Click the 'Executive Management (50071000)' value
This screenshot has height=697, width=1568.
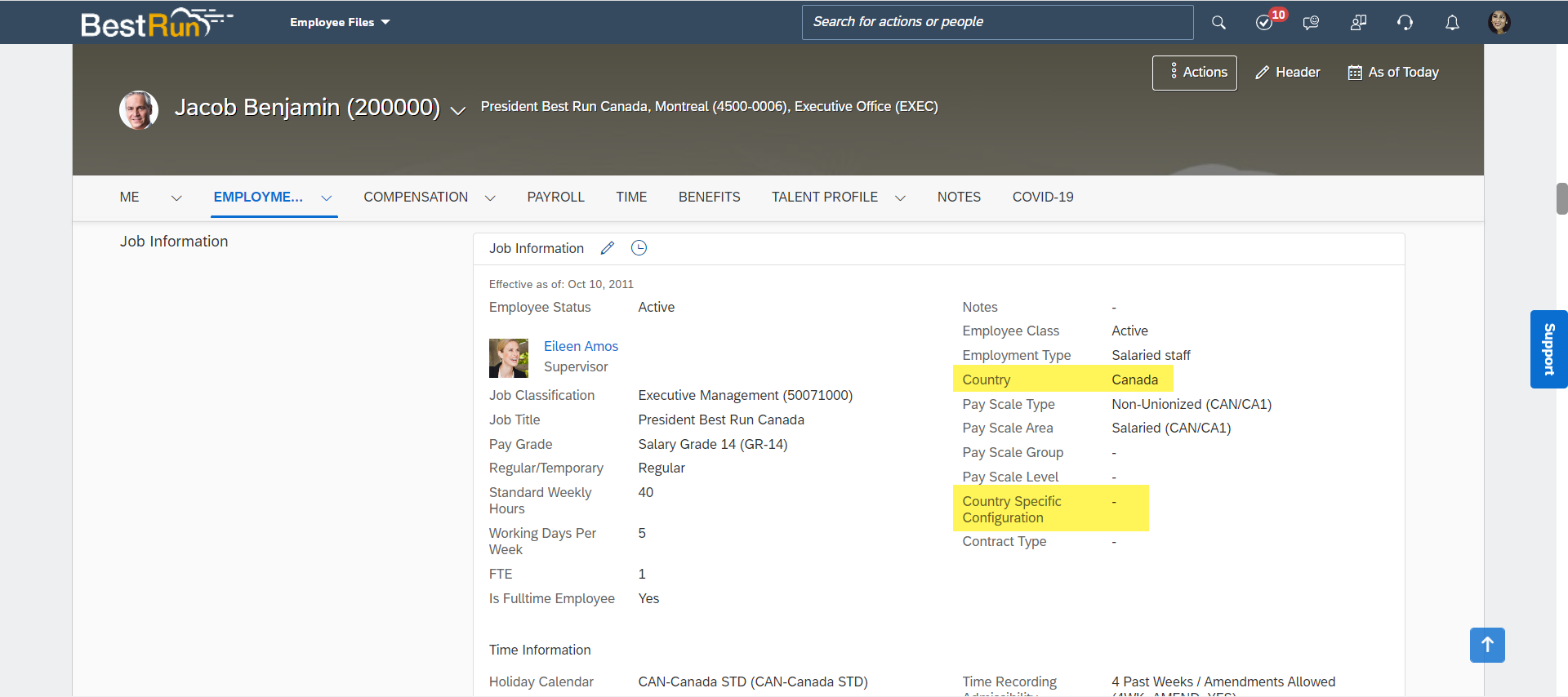(x=745, y=395)
